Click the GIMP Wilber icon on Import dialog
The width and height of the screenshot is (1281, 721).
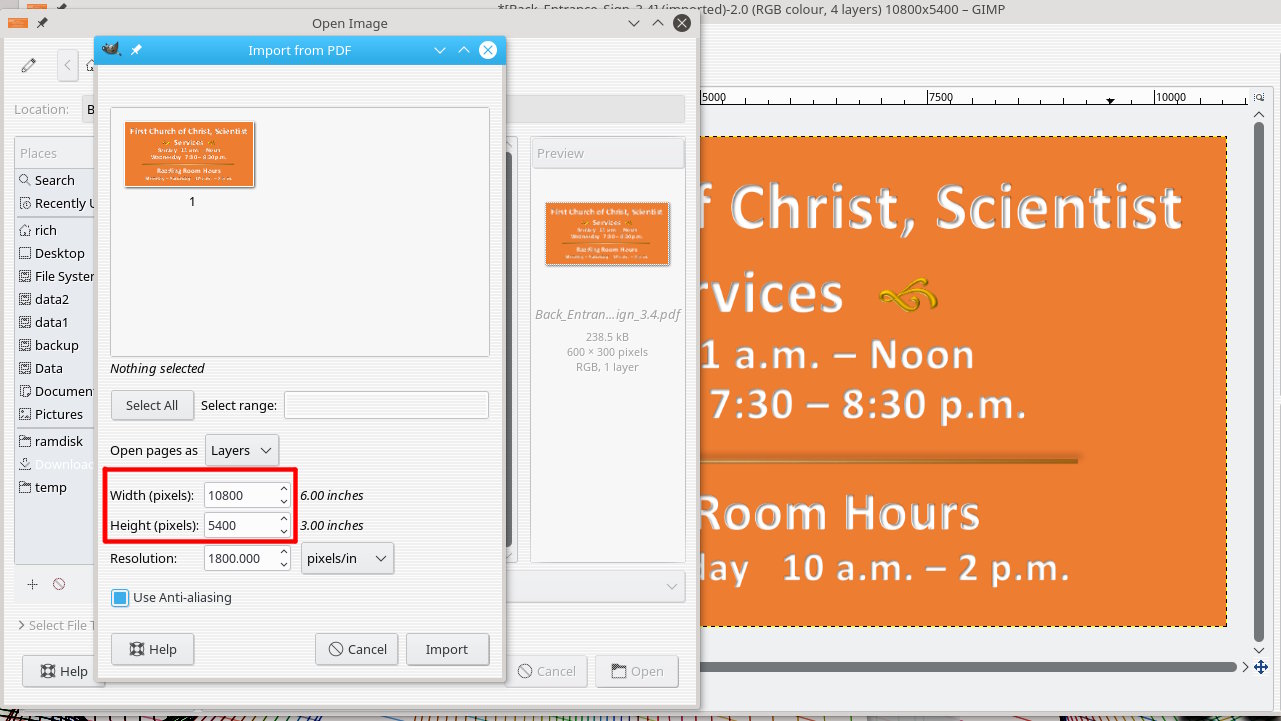point(111,50)
